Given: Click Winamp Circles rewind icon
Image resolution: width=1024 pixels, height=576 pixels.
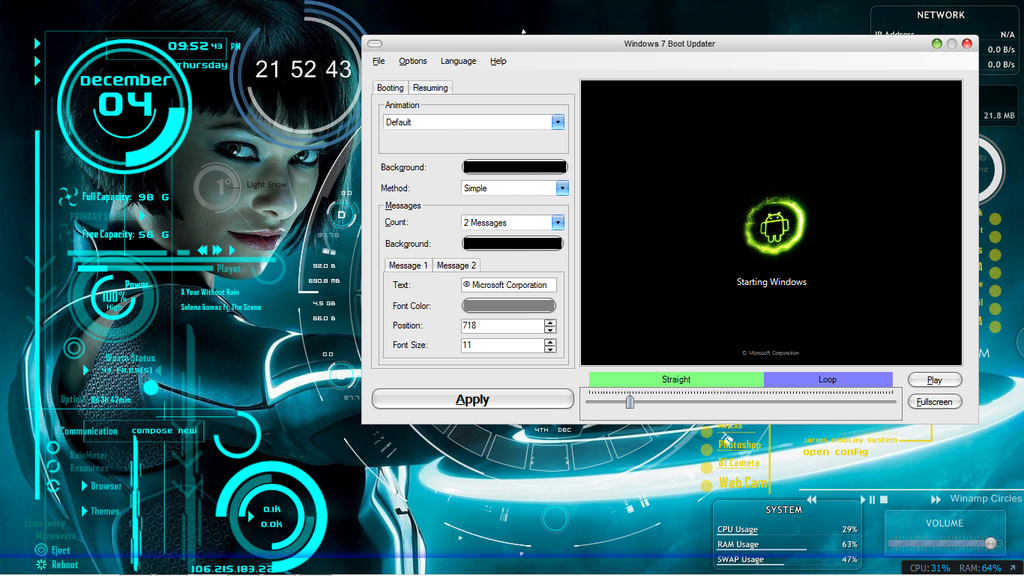Looking at the screenshot, I should tap(812, 500).
